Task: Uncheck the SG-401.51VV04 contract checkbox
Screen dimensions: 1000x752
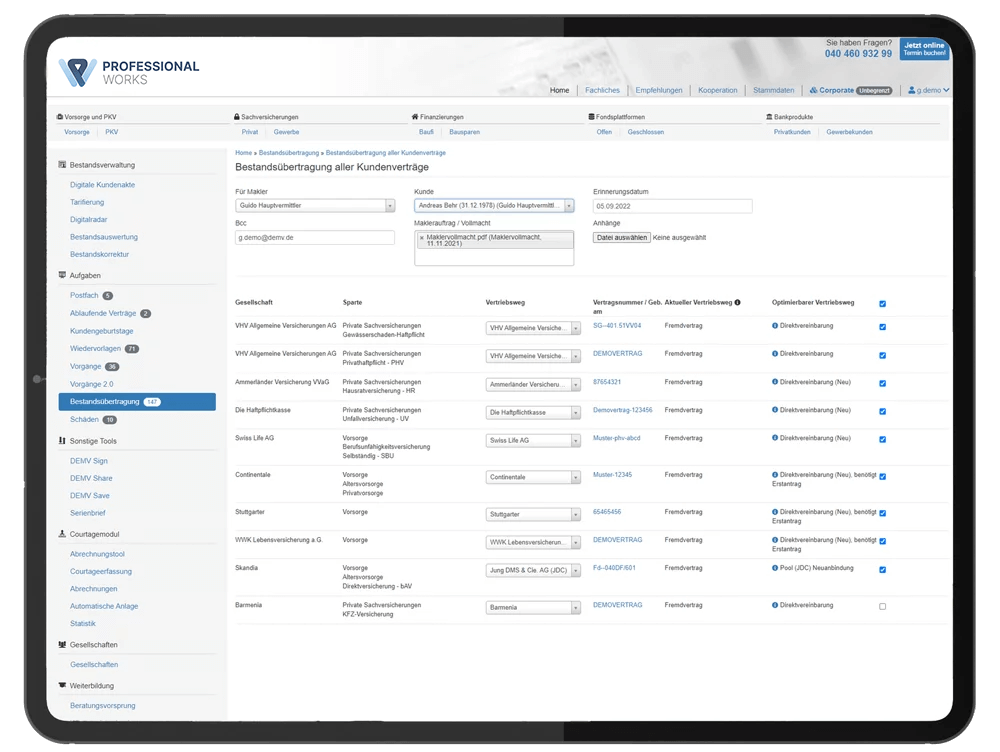Action: point(883,327)
